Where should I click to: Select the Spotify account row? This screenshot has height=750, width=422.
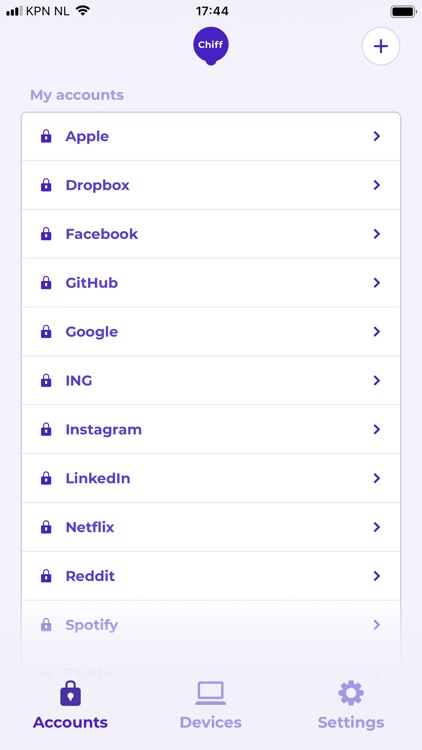211,625
